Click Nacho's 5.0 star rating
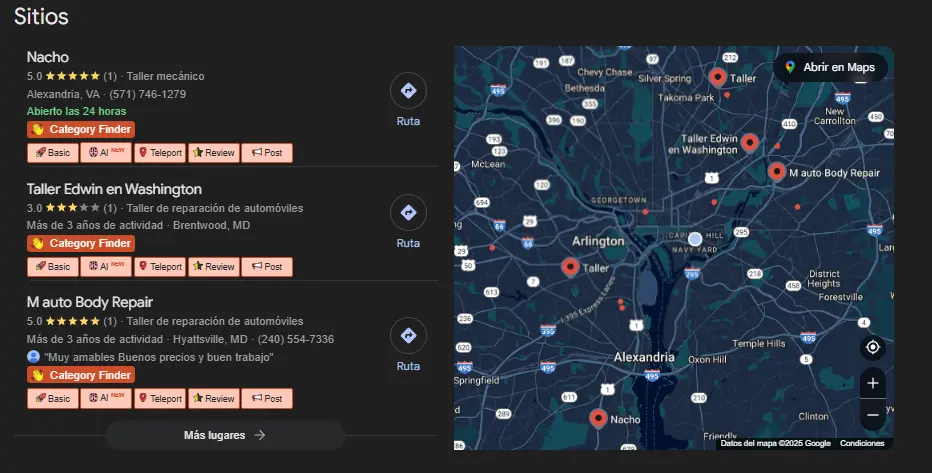 coord(71,76)
